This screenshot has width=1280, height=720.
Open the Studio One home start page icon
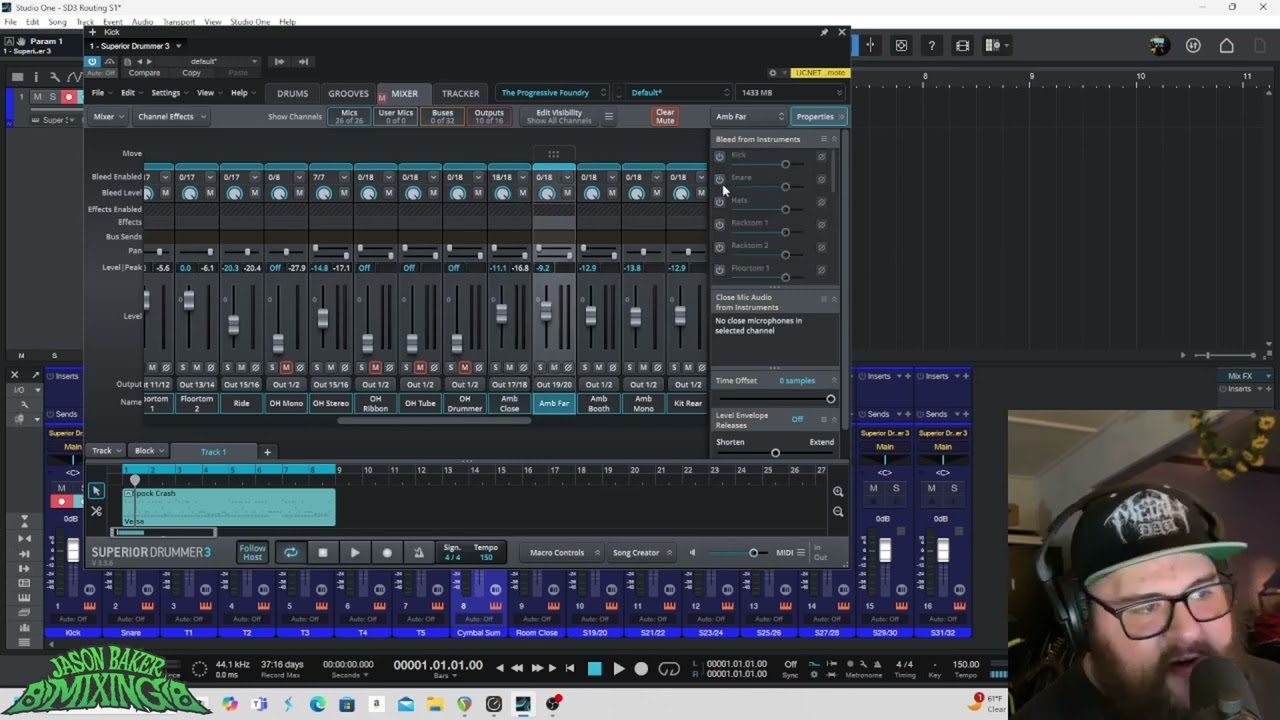click(1227, 45)
